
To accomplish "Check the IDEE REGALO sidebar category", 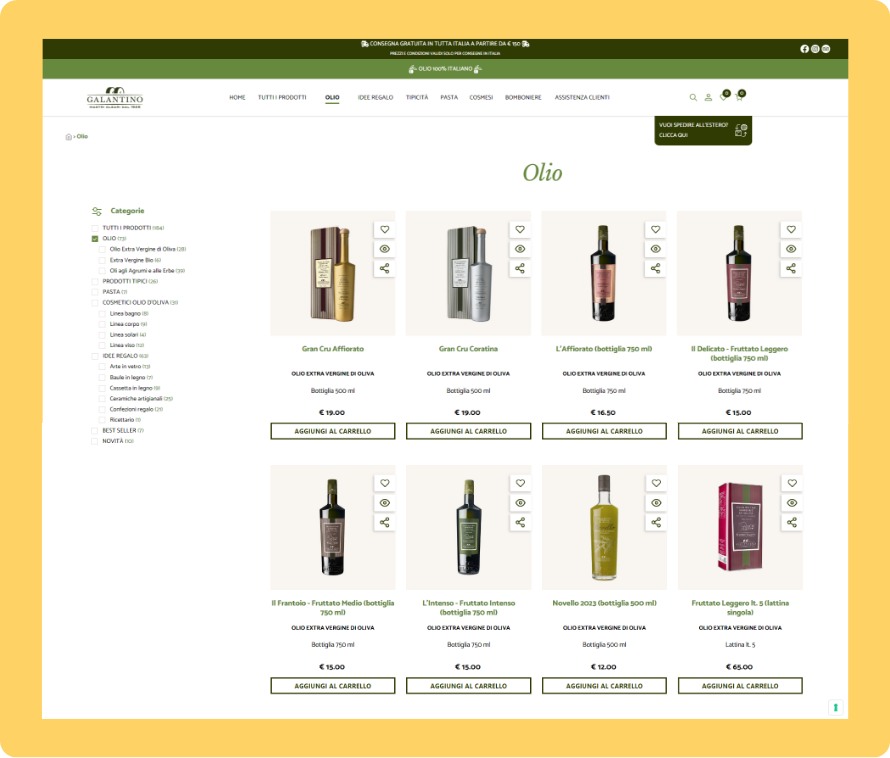I will (x=95, y=357).
